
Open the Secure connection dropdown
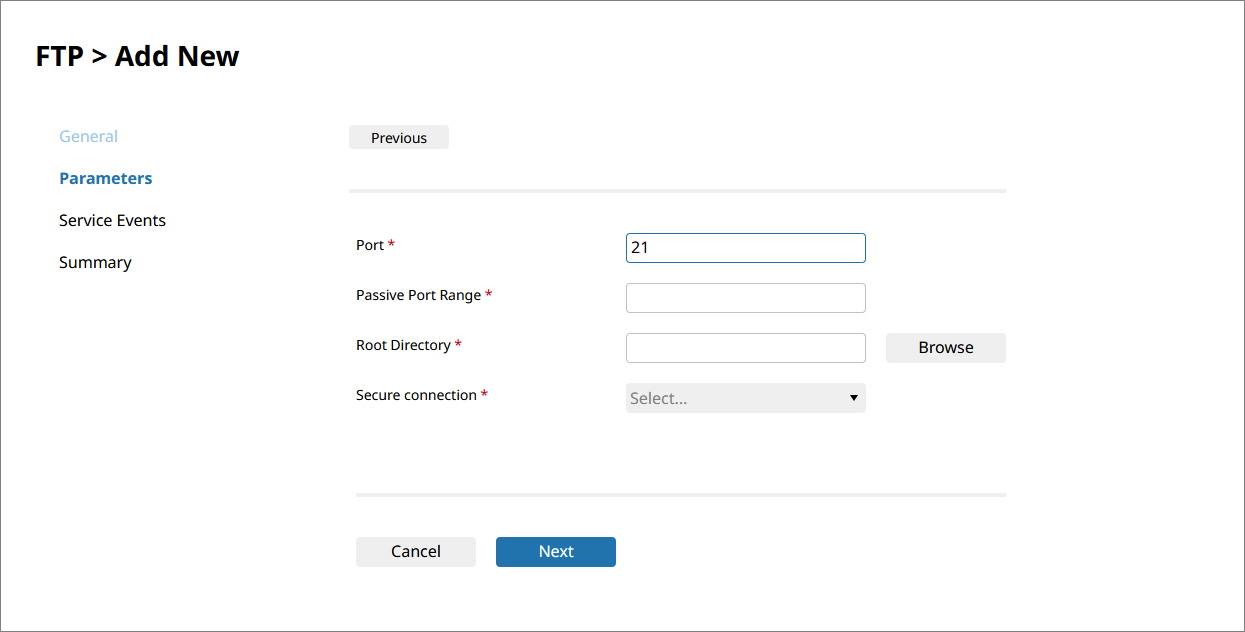pyautogui.click(x=745, y=398)
